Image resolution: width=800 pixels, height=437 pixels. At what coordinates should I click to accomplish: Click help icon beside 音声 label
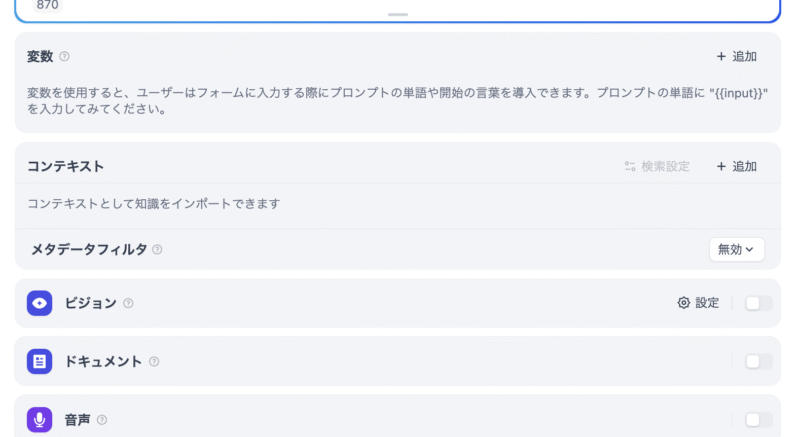[102, 420]
